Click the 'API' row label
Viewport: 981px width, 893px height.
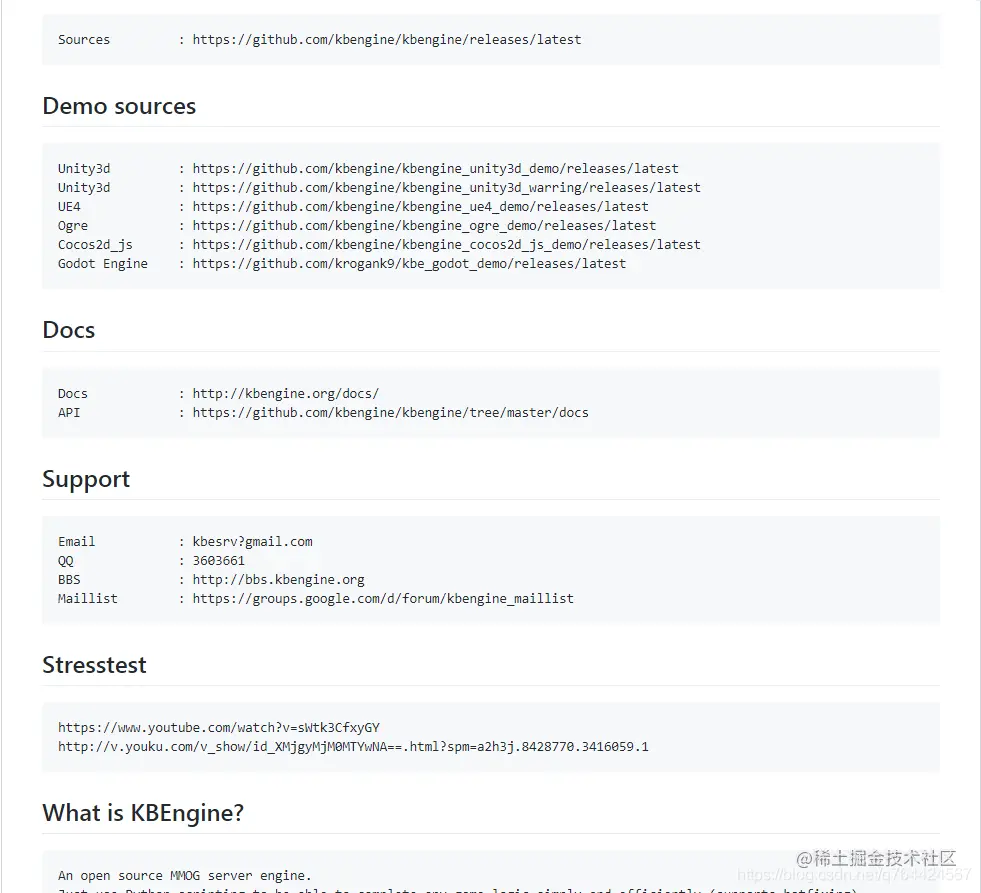pos(69,412)
